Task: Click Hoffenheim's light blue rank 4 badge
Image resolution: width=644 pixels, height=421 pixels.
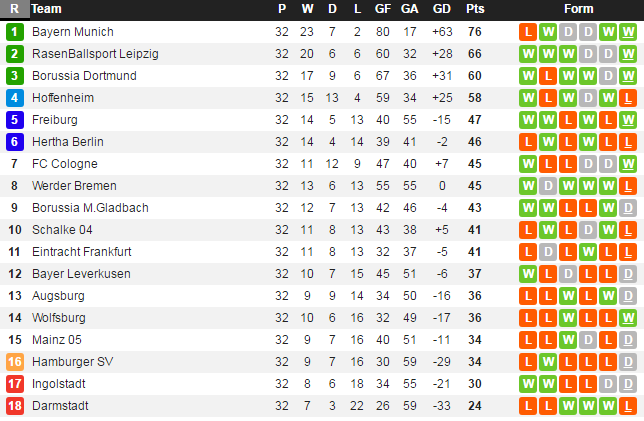Action: [15, 98]
